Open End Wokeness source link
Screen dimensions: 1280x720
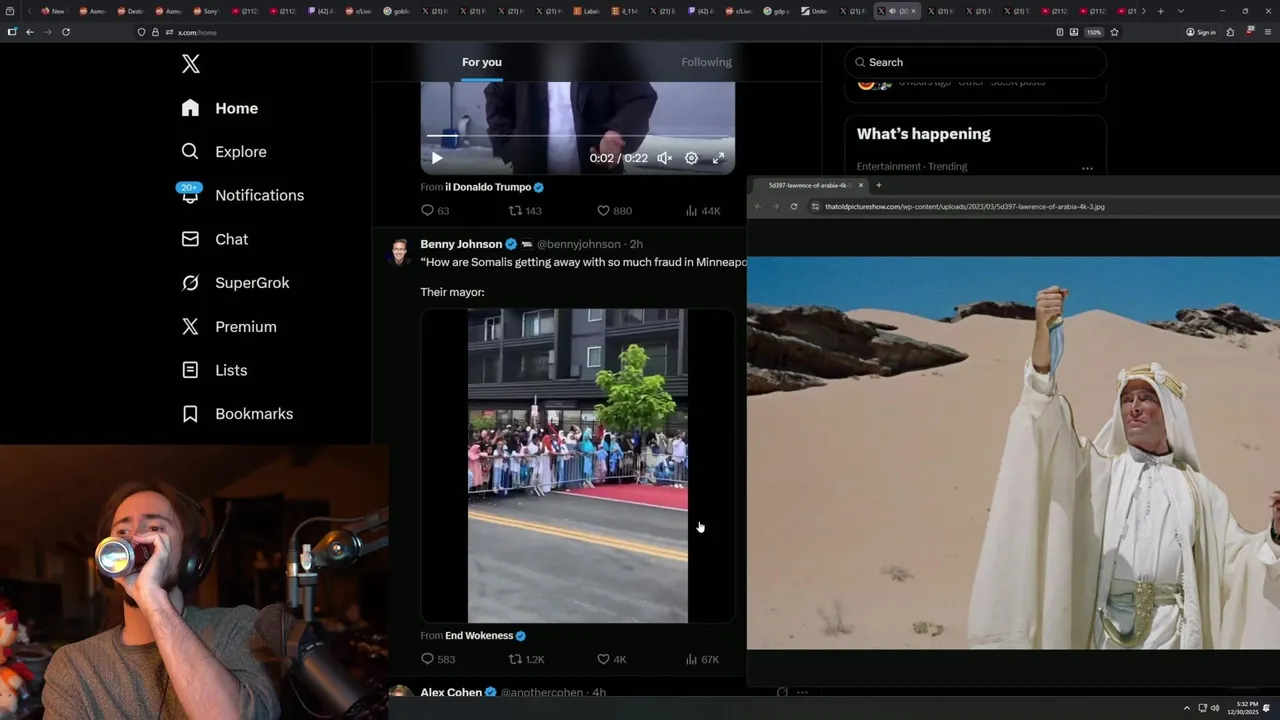[479, 636]
